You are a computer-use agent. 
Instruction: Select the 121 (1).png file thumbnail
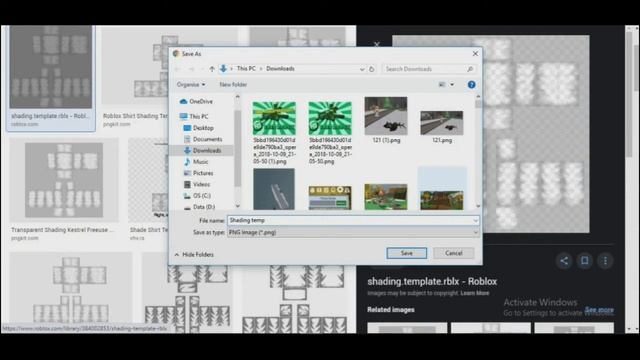tap(386, 116)
